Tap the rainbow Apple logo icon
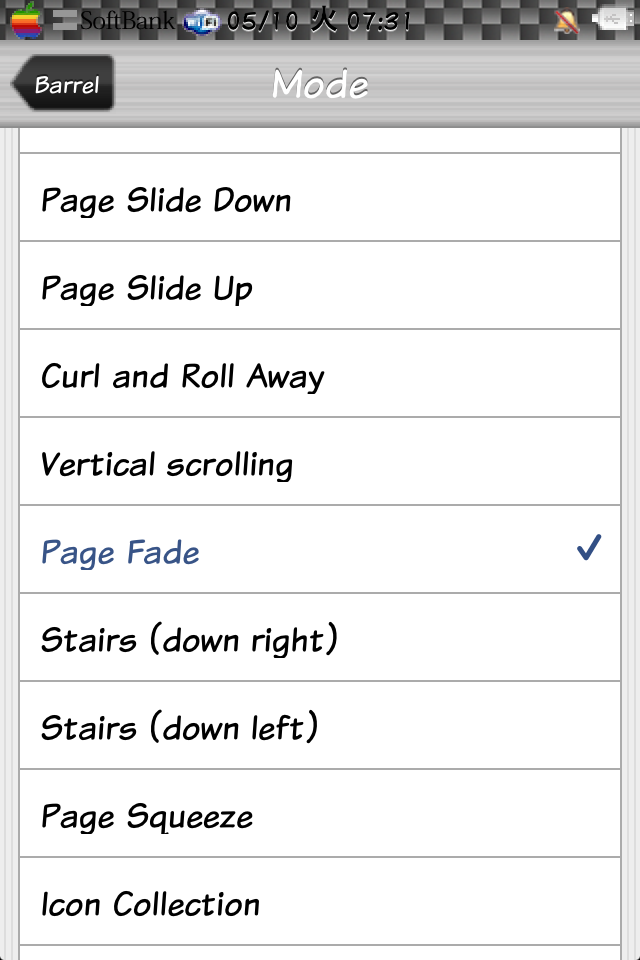Viewport: 640px width, 960px height. (x=26, y=19)
